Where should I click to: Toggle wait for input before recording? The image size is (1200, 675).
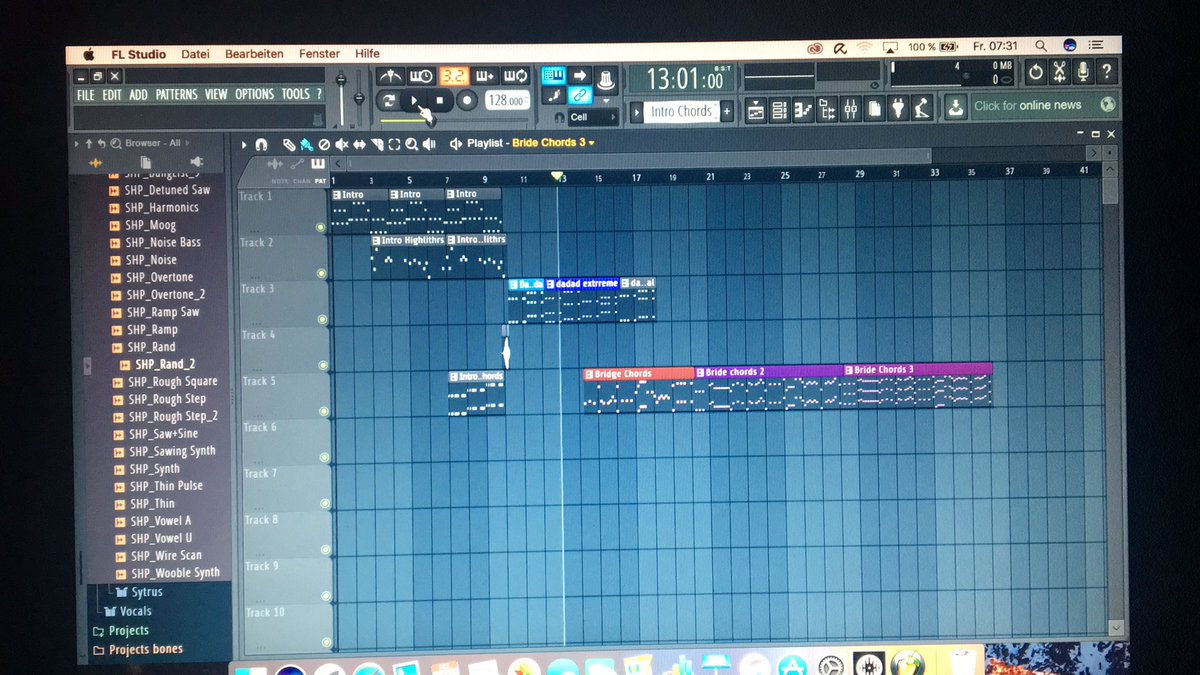tap(421, 76)
